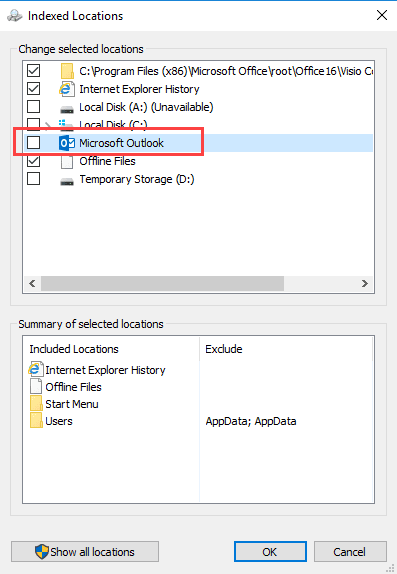Click Offline Files text in summary list
The height and width of the screenshot is (574, 397).
(x=73, y=387)
